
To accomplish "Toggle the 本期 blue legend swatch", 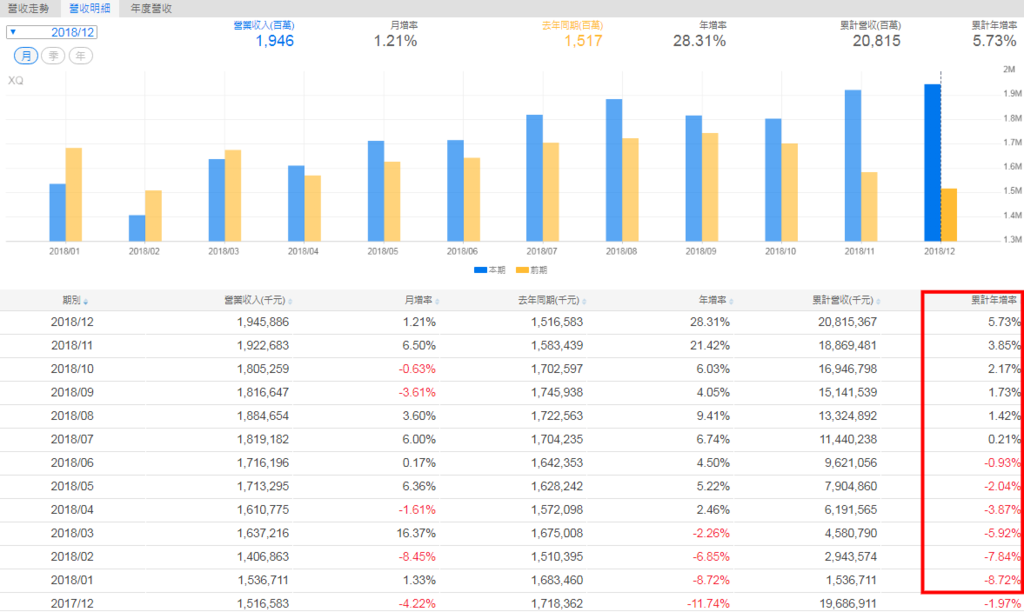I will click(480, 270).
